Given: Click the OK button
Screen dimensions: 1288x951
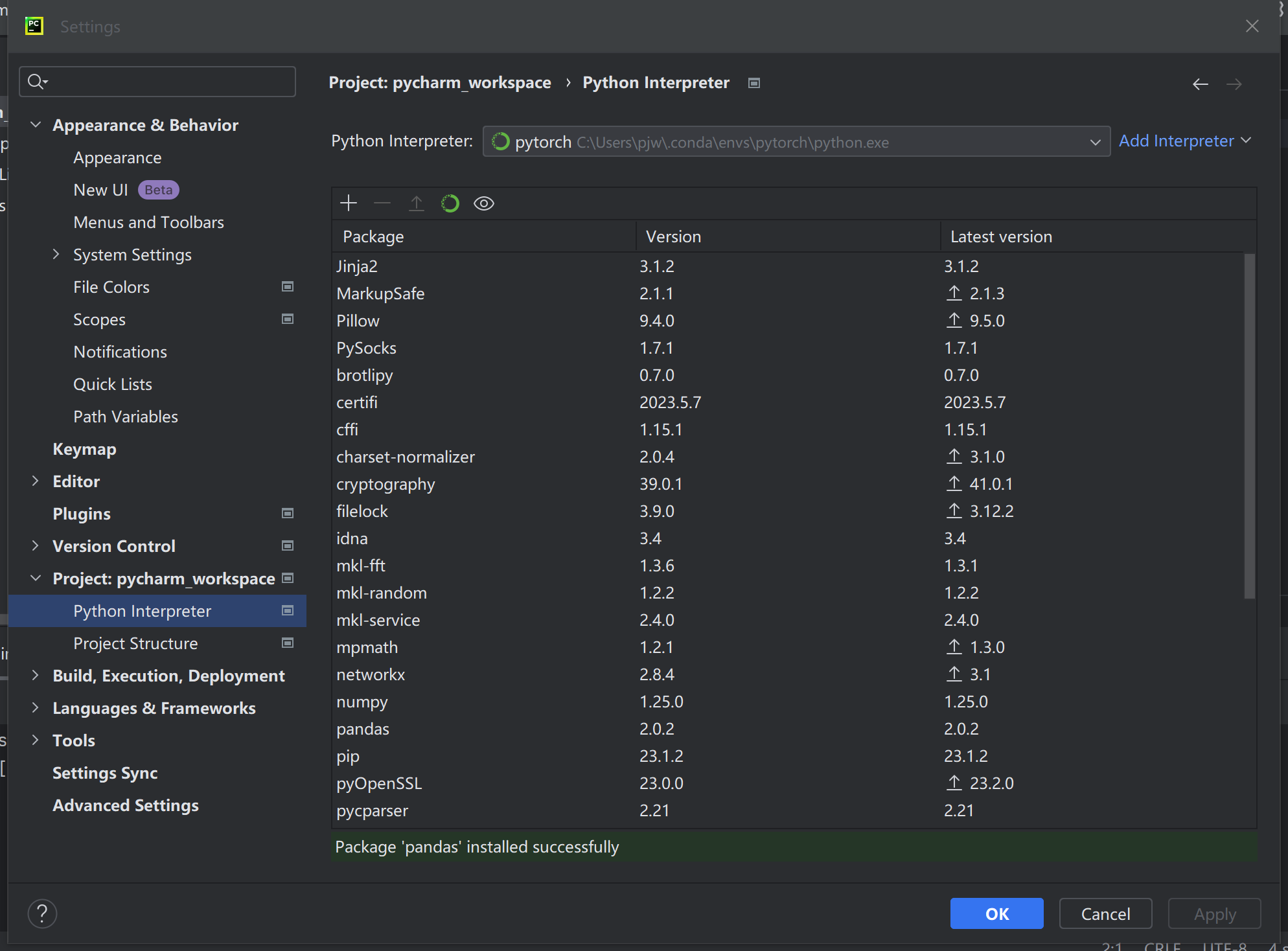Looking at the screenshot, I should click(x=996, y=913).
